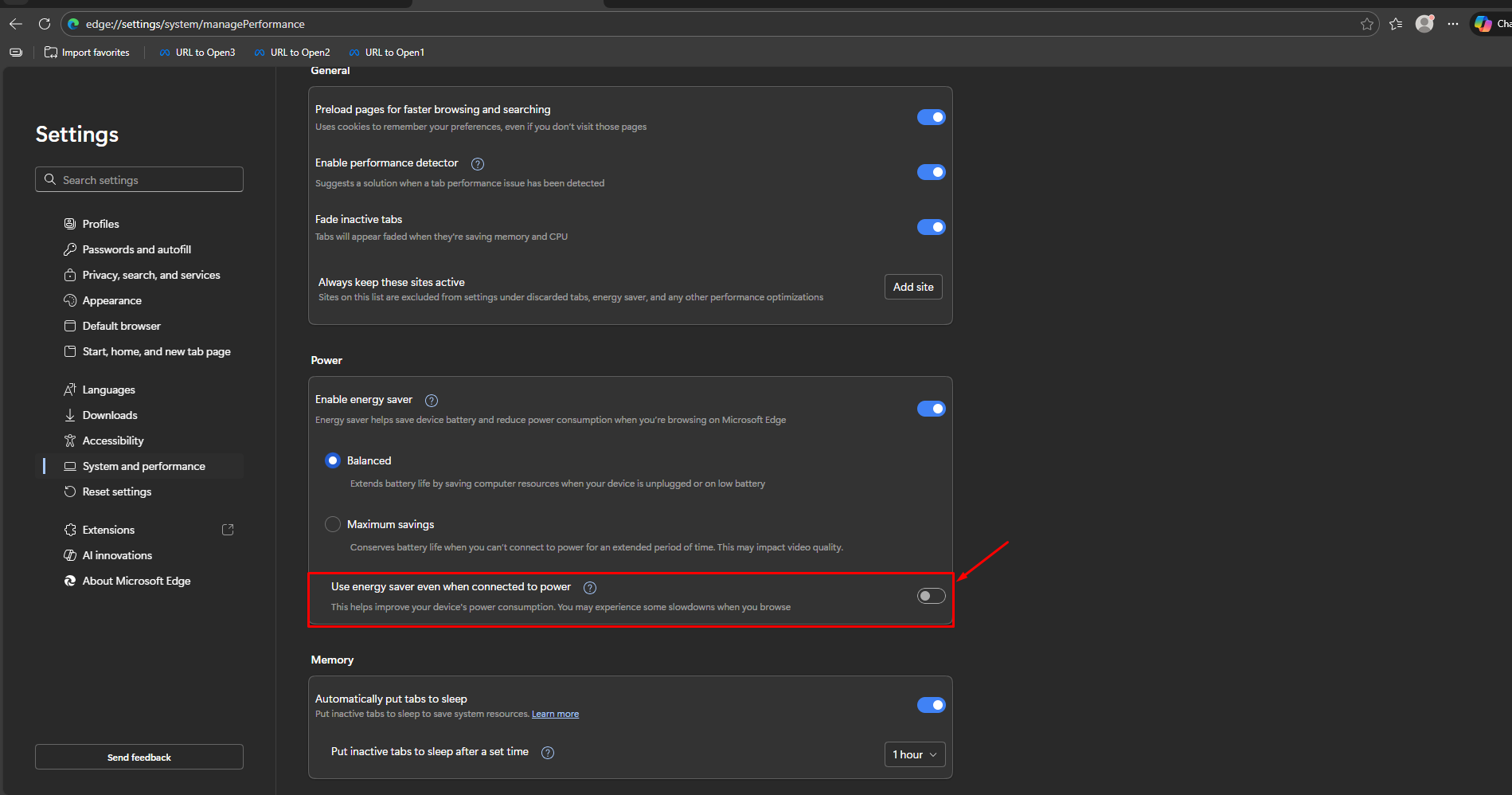This screenshot has height=795, width=1512.
Task: Click the user profile avatar icon
Action: [x=1424, y=24]
